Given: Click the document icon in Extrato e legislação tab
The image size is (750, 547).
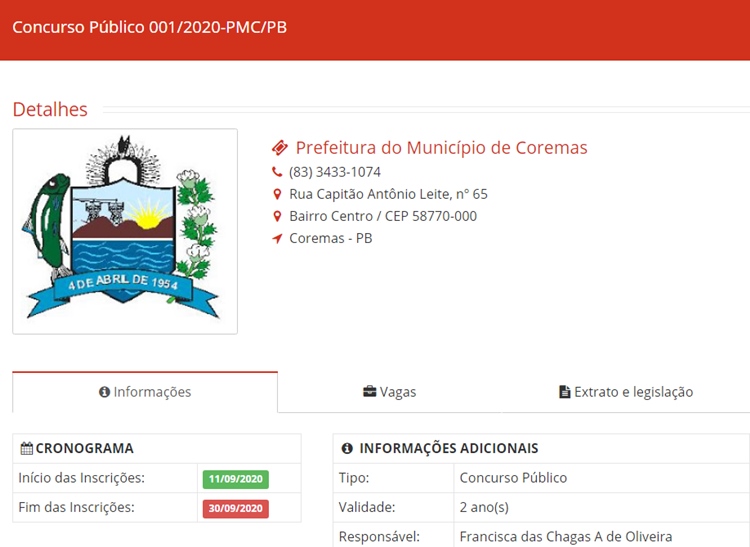Looking at the screenshot, I should pyautogui.click(x=564, y=392).
